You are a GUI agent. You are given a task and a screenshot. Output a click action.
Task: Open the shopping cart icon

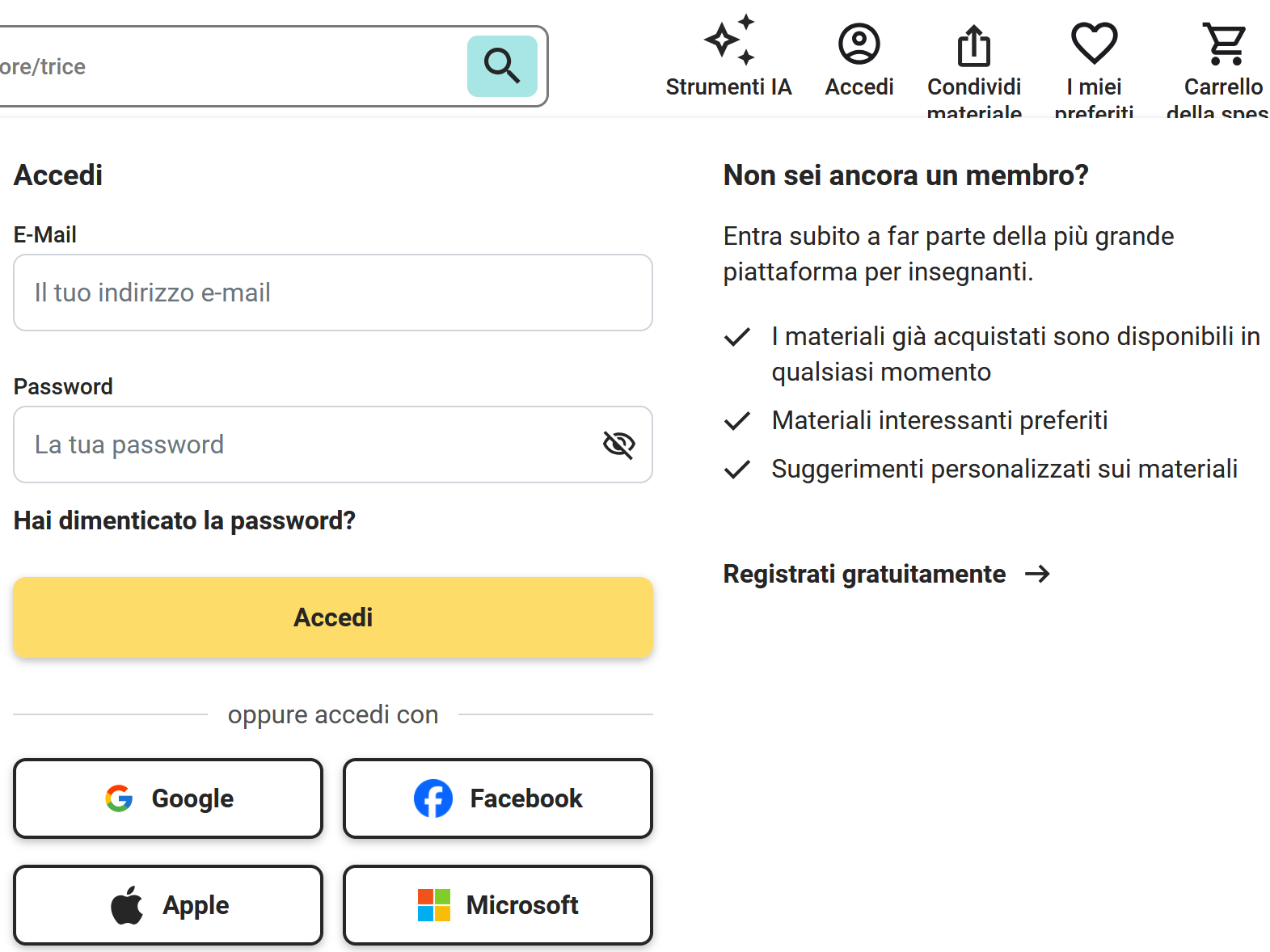[x=1224, y=44]
